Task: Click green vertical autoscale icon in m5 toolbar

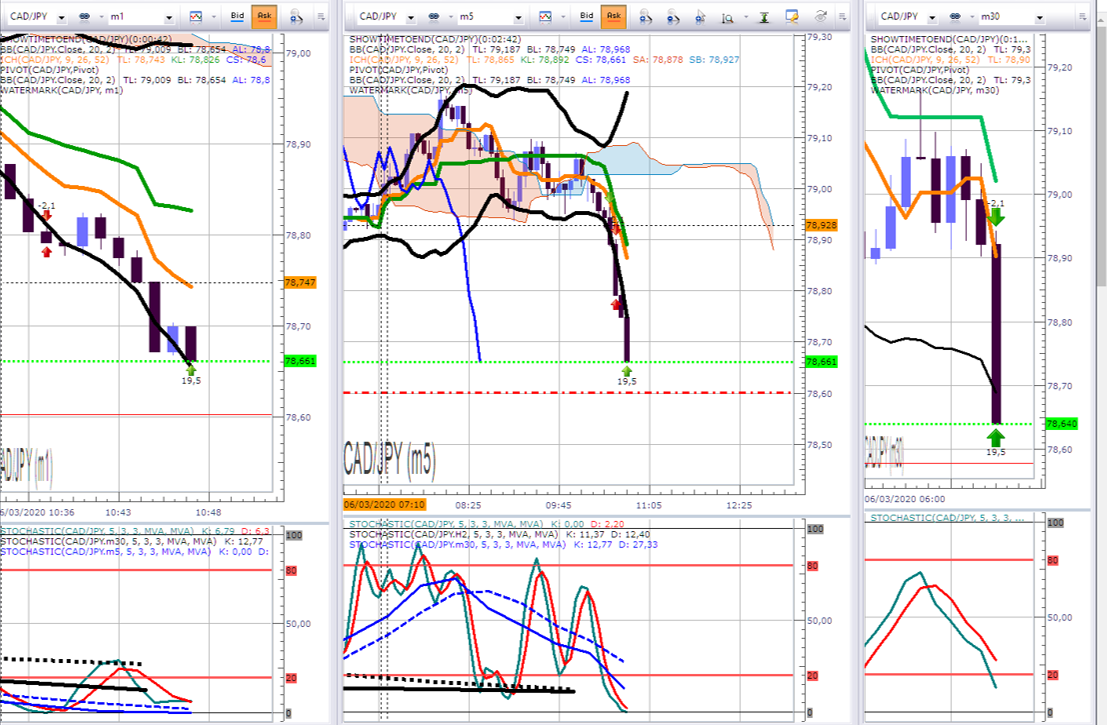Action: (x=764, y=17)
